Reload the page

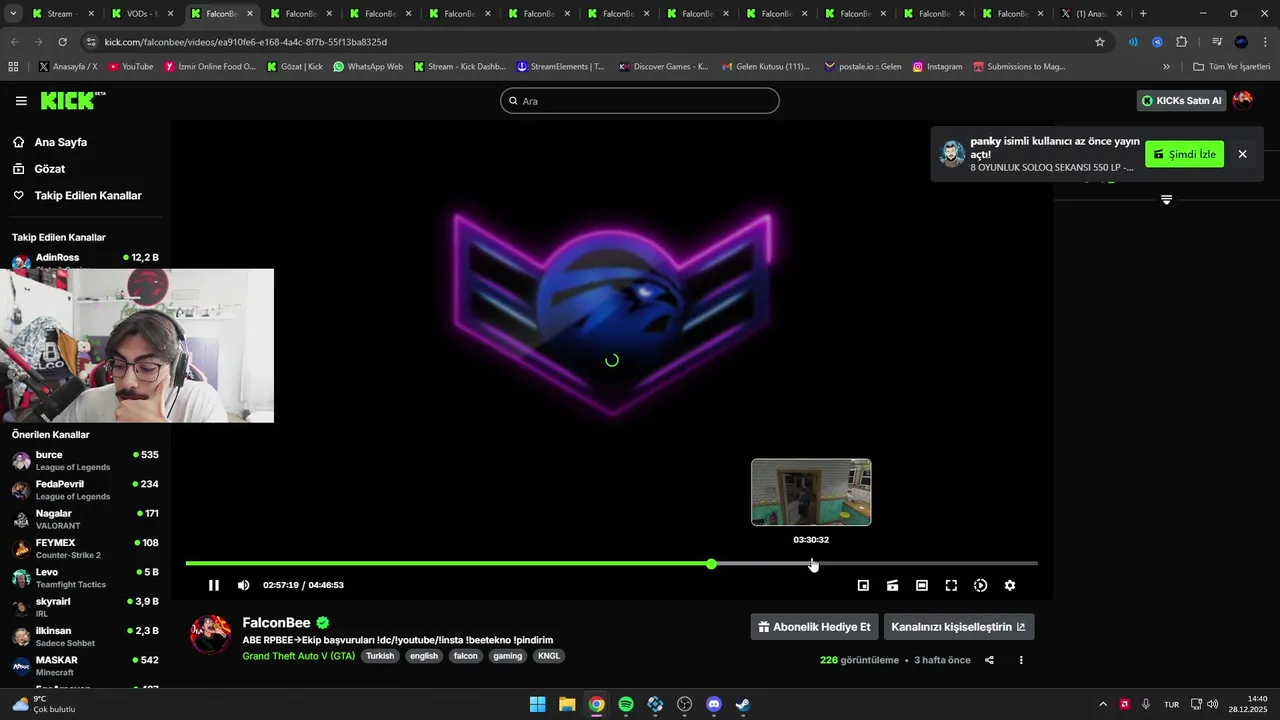(62, 42)
